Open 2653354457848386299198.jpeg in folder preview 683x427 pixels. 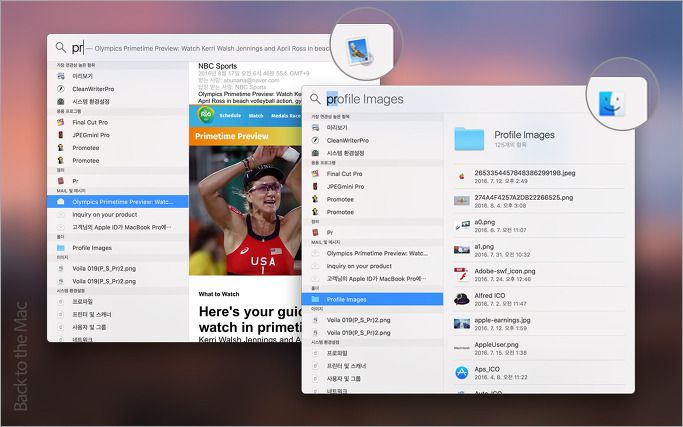pos(539,176)
